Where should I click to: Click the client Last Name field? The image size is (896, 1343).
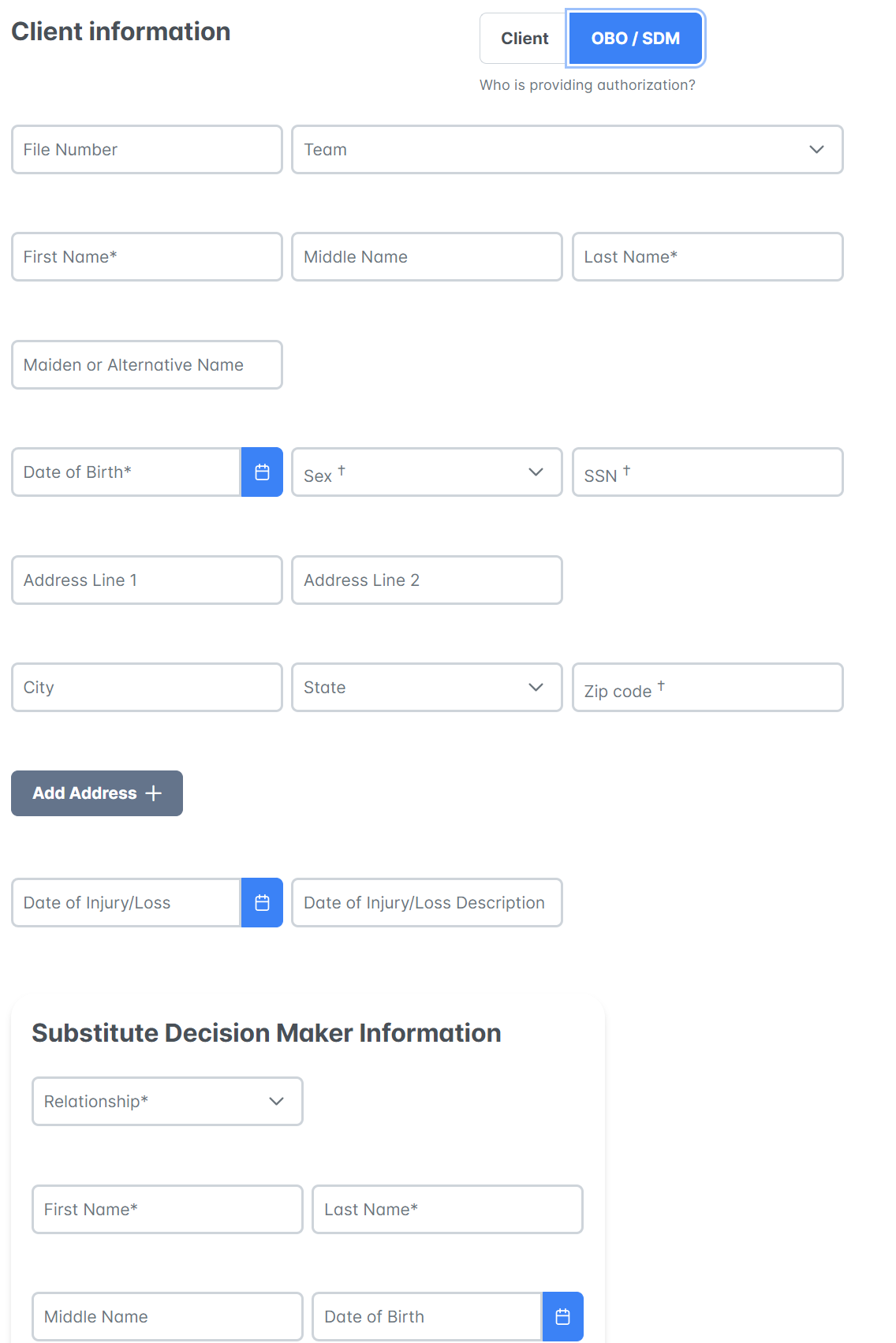pyautogui.click(x=707, y=257)
